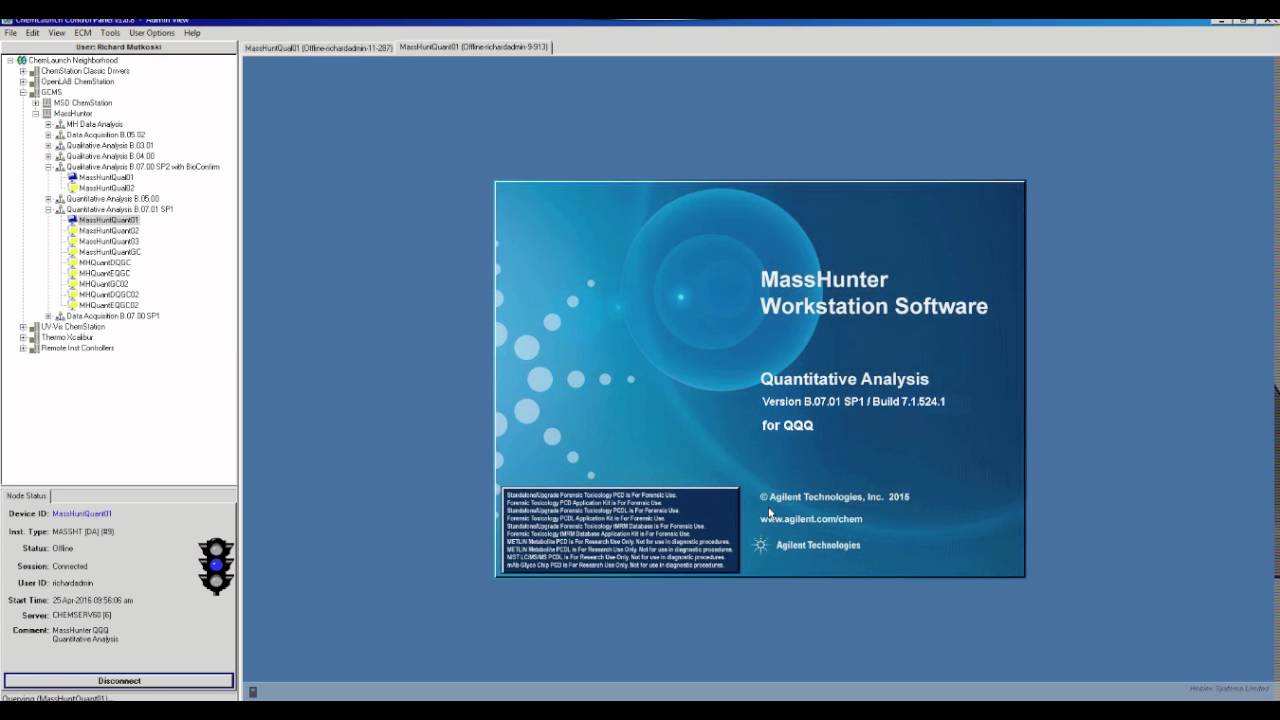Switch to the MassHuntQual01 session tab
The width and height of the screenshot is (1280, 720).
[x=319, y=47]
